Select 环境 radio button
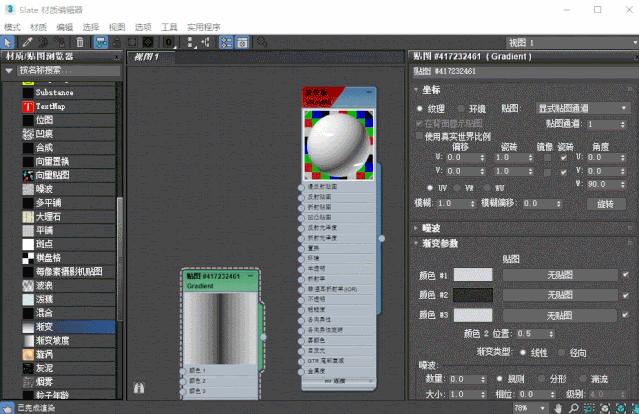 click(x=461, y=109)
